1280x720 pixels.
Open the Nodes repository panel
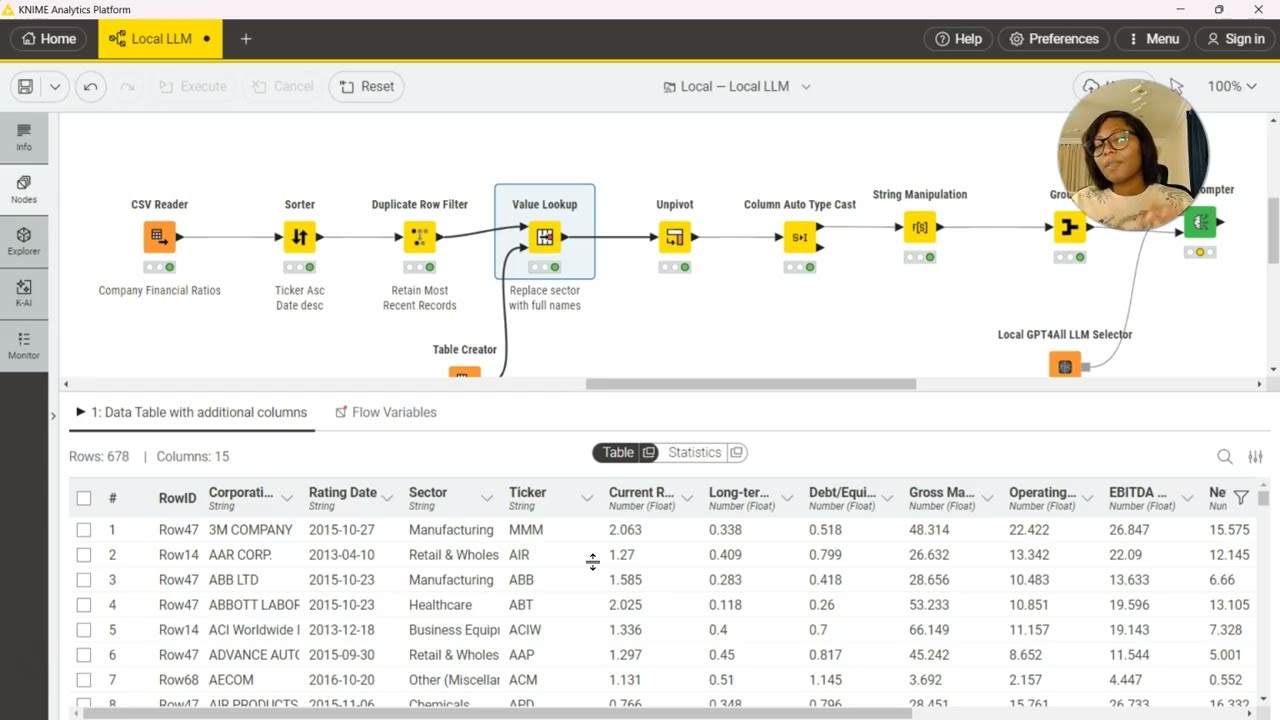click(24, 190)
